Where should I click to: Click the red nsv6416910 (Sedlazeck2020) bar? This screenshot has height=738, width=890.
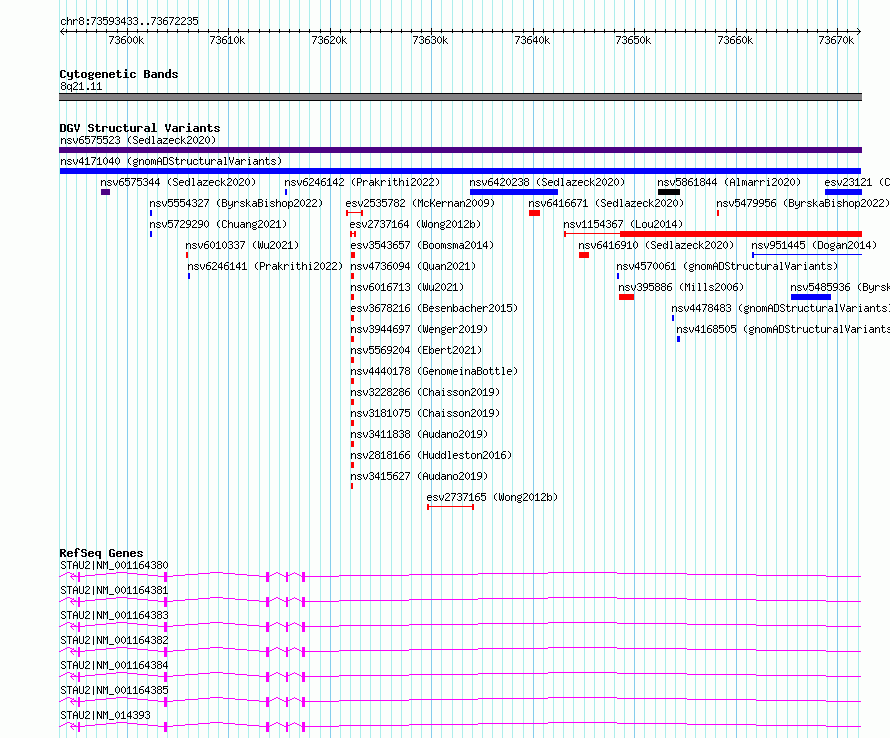tap(583, 255)
